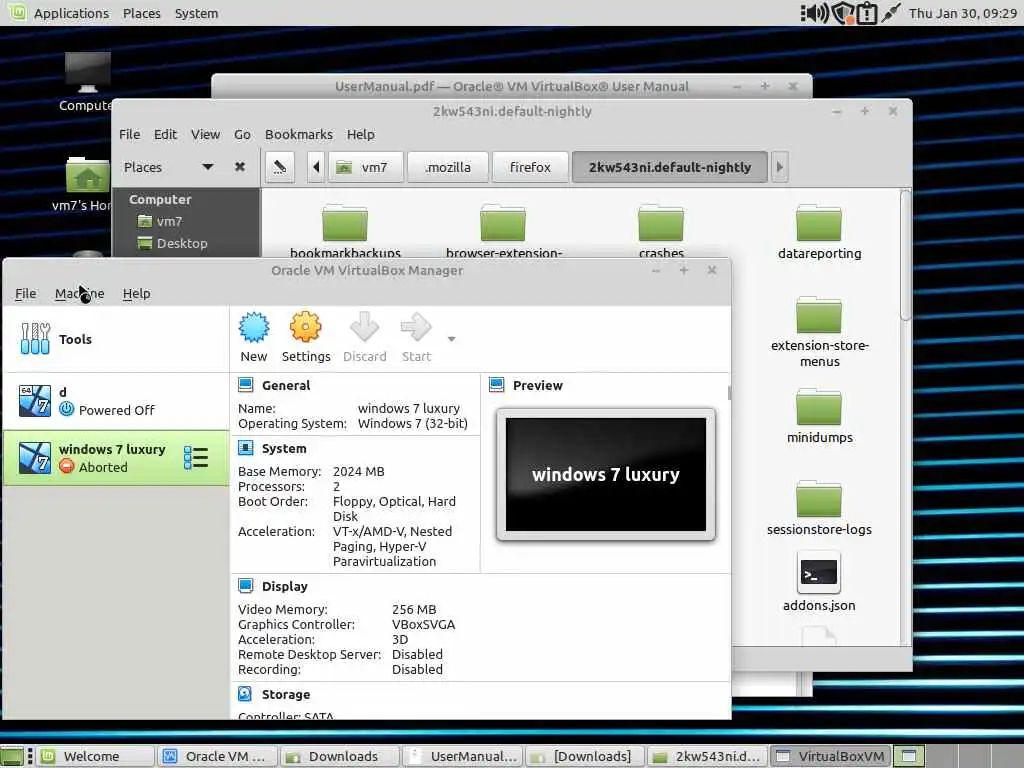Switch to UserManual taskbar window

click(x=463, y=756)
